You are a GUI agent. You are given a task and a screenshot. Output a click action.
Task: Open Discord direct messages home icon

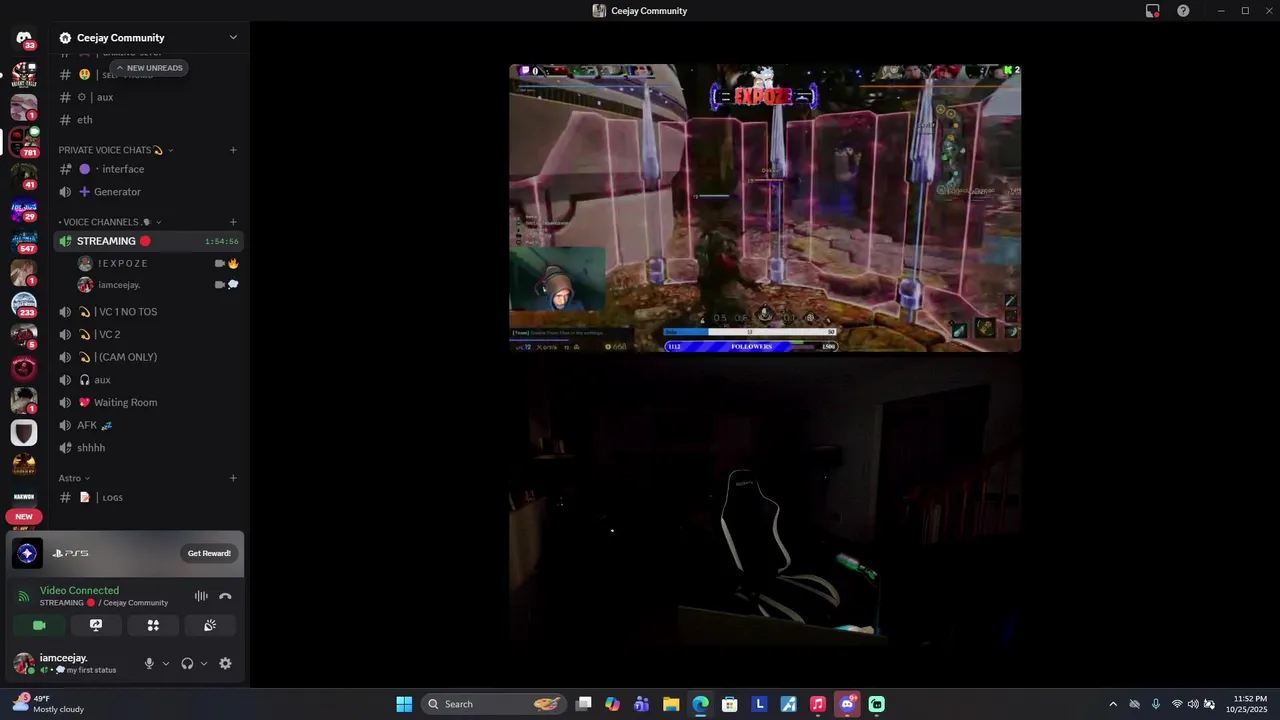[x=24, y=38]
